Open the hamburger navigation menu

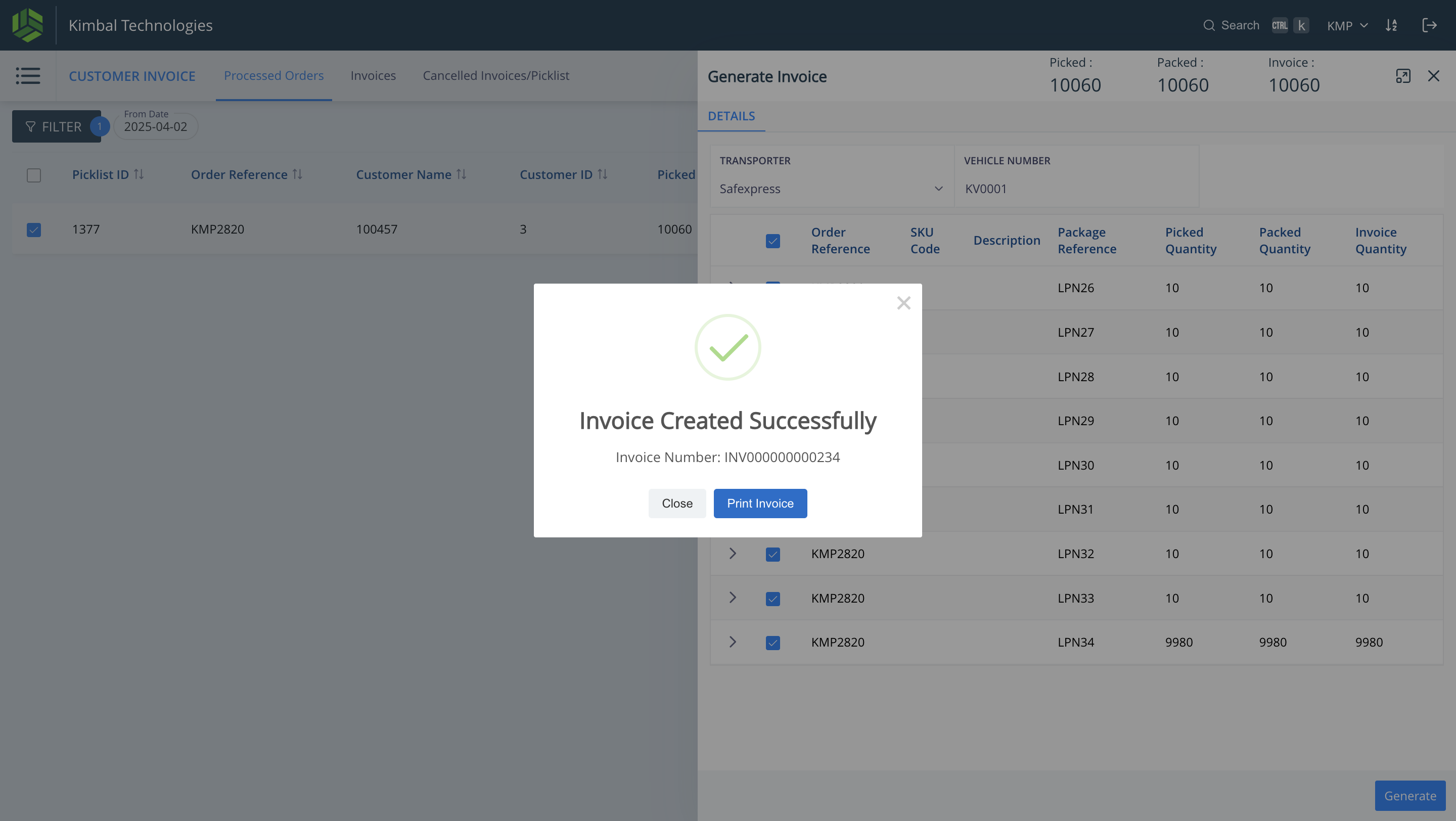(x=28, y=76)
